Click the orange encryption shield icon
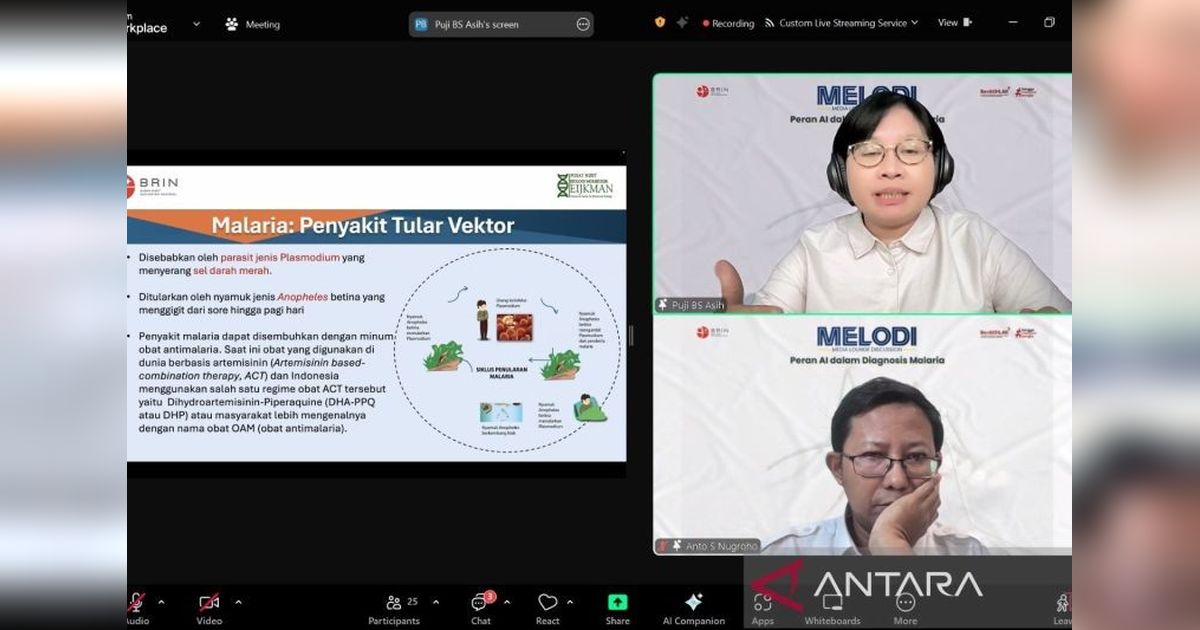Image resolution: width=1200 pixels, height=630 pixels. coord(660,22)
